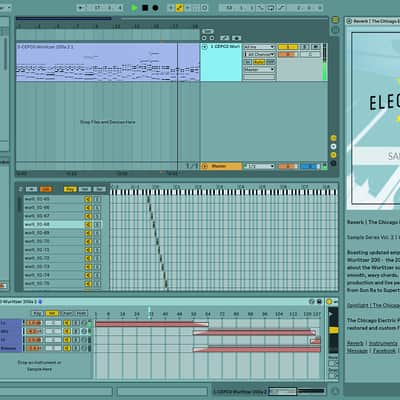Toggle the loop switch in the top bar
Image resolution: width=400 pixels, height=400 pixels.
(271, 8)
